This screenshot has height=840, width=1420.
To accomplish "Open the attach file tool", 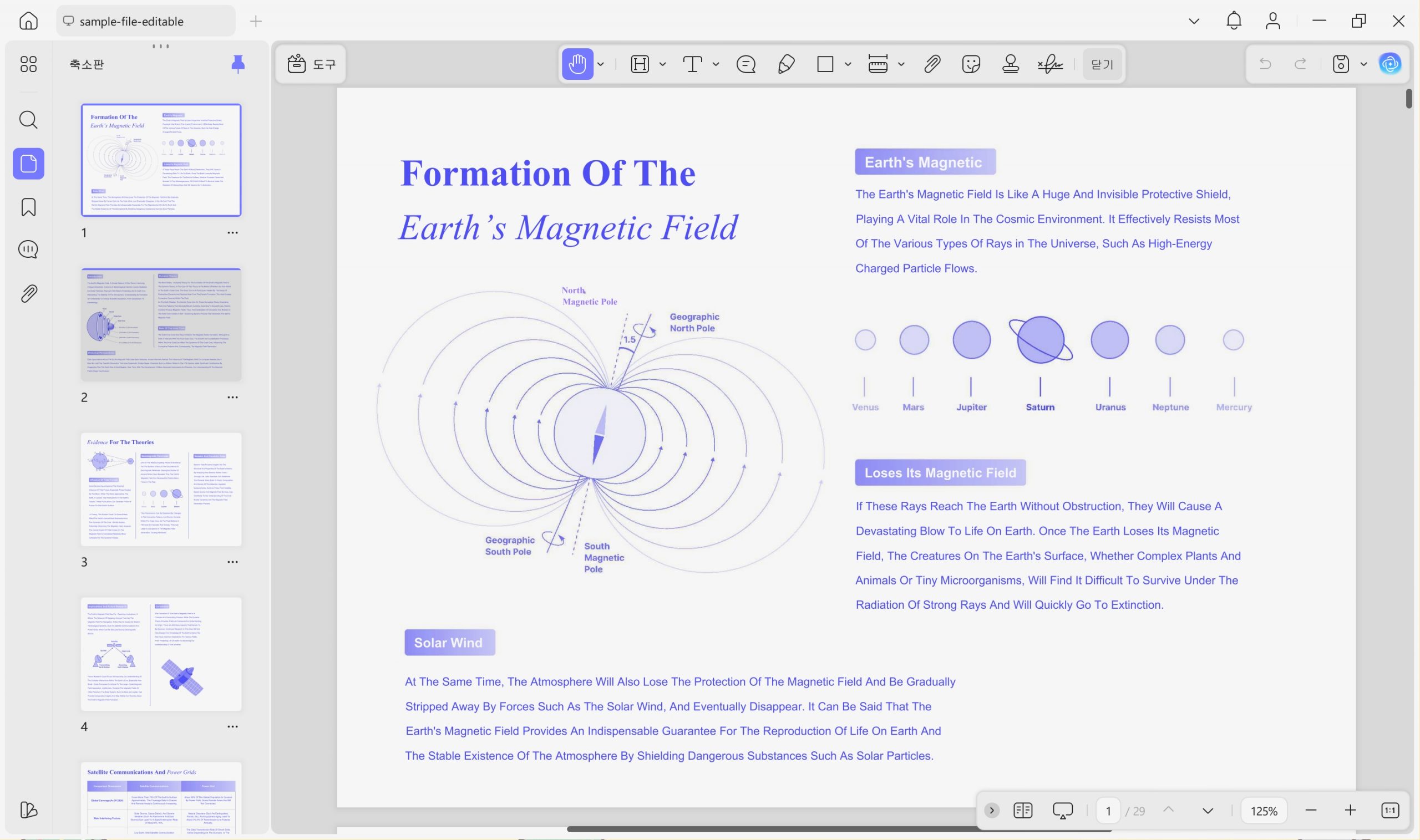I will 932,64.
